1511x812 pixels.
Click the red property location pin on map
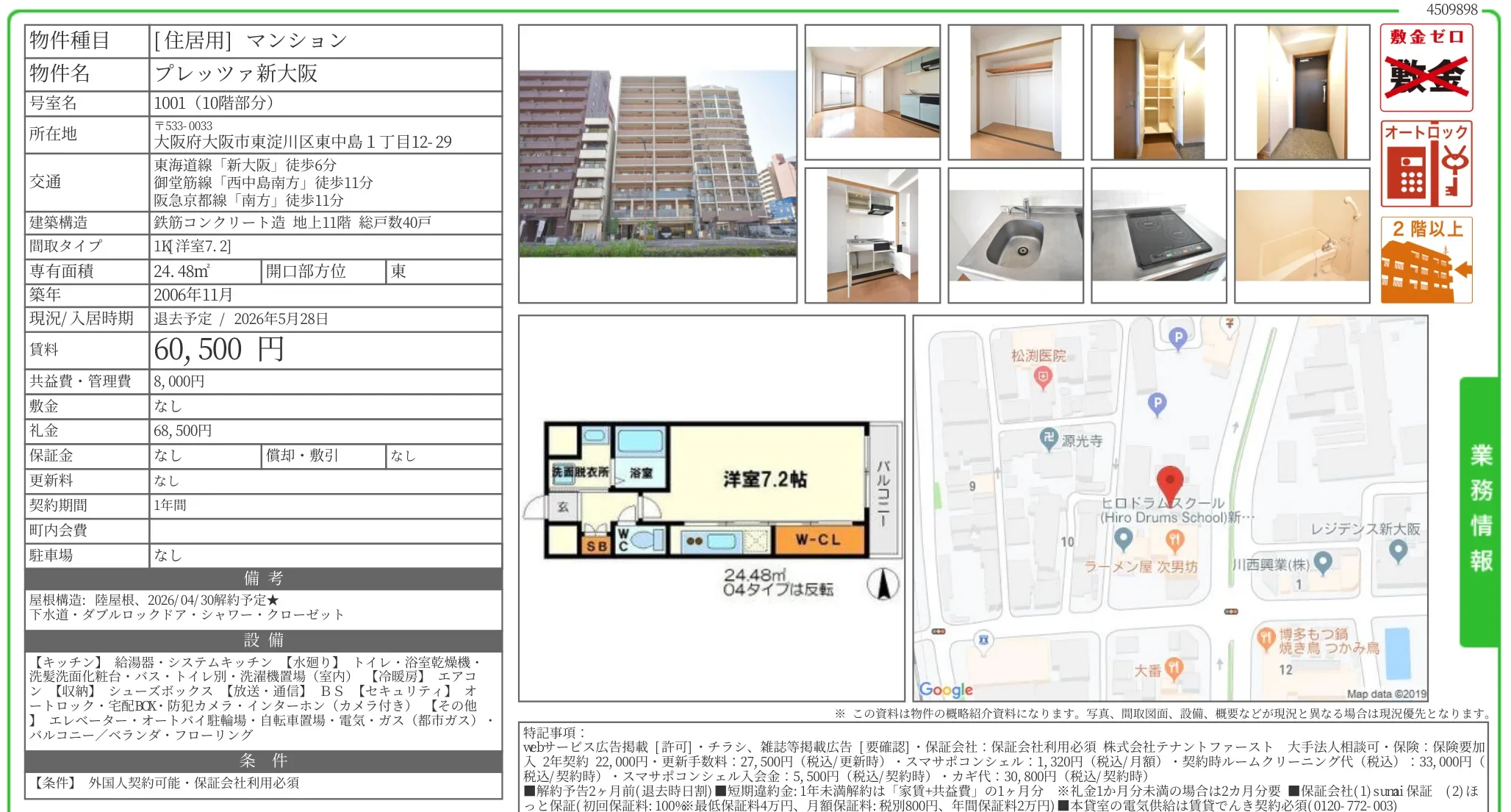1169,482
